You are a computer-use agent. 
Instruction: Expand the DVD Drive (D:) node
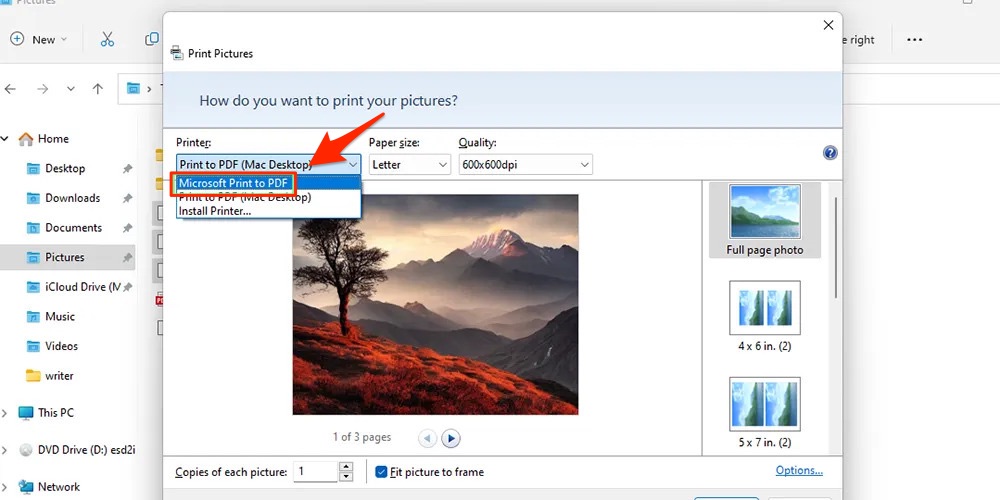[x=5, y=450]
